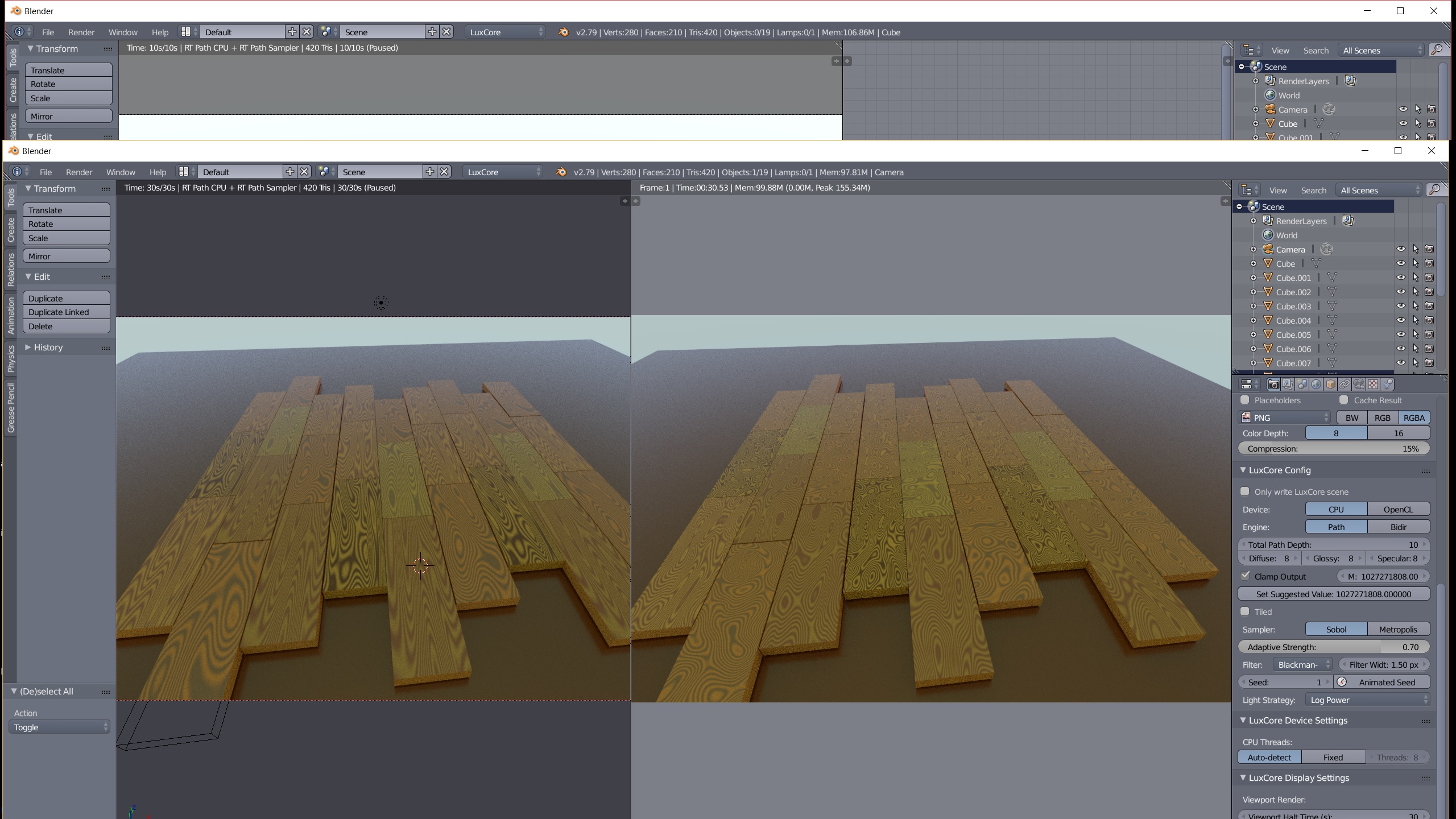Select the Metropolis sampler
The width and height of the screenshot is (1456, 819).
[x=1398, y=629]
